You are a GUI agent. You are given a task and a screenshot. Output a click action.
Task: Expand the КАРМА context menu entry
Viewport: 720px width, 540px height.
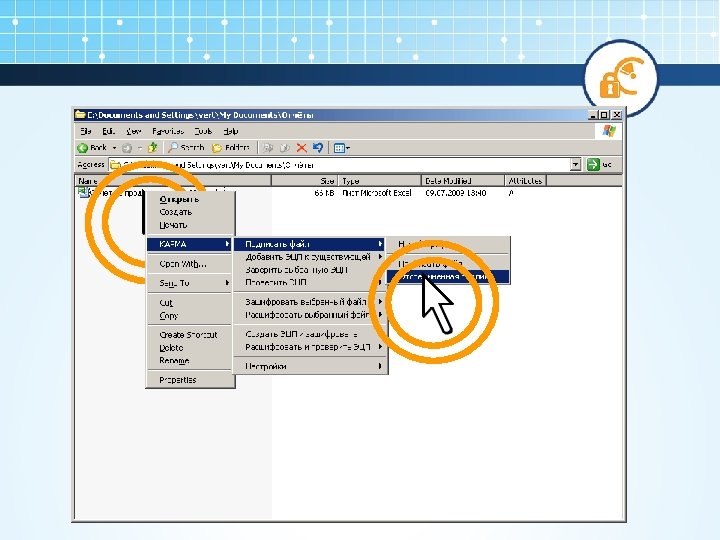[189, 244]
